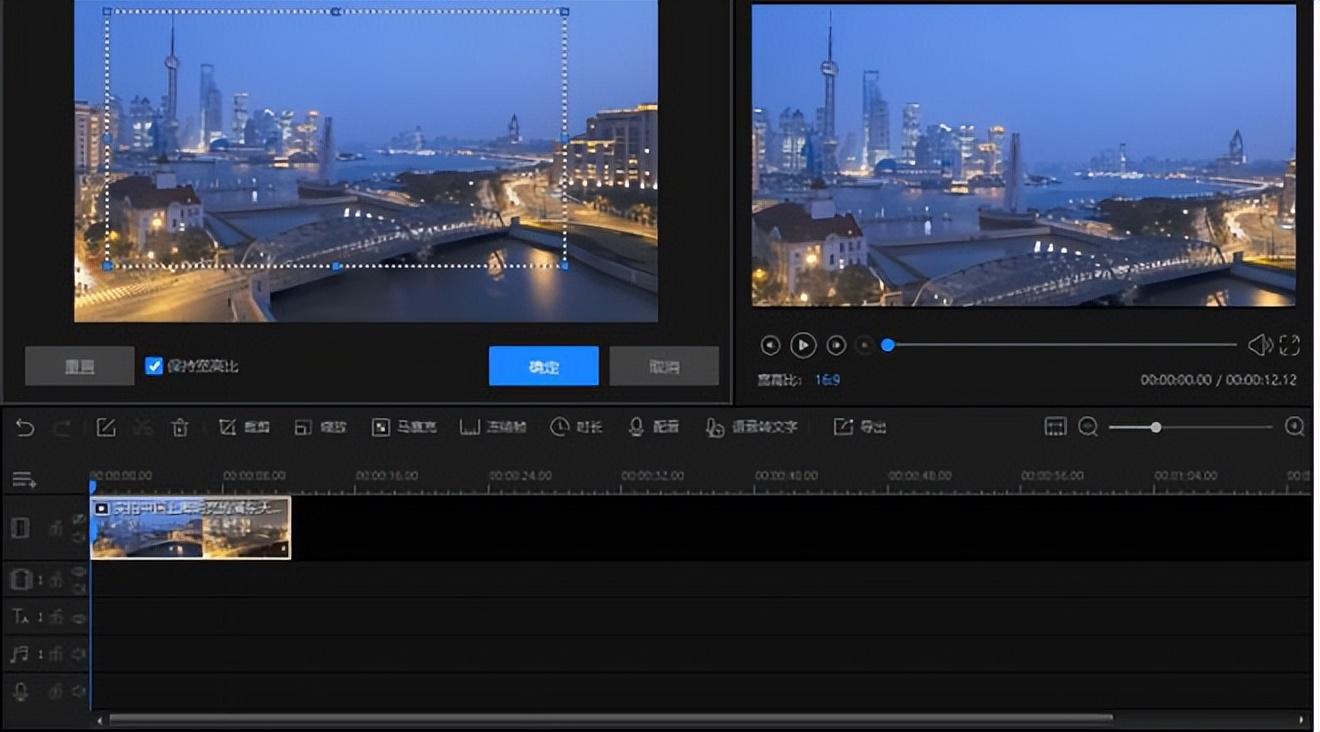Mute preview with the speaker icon
The height and width of the screenshot is (732, 1320).
click(x=1260, y=345)
